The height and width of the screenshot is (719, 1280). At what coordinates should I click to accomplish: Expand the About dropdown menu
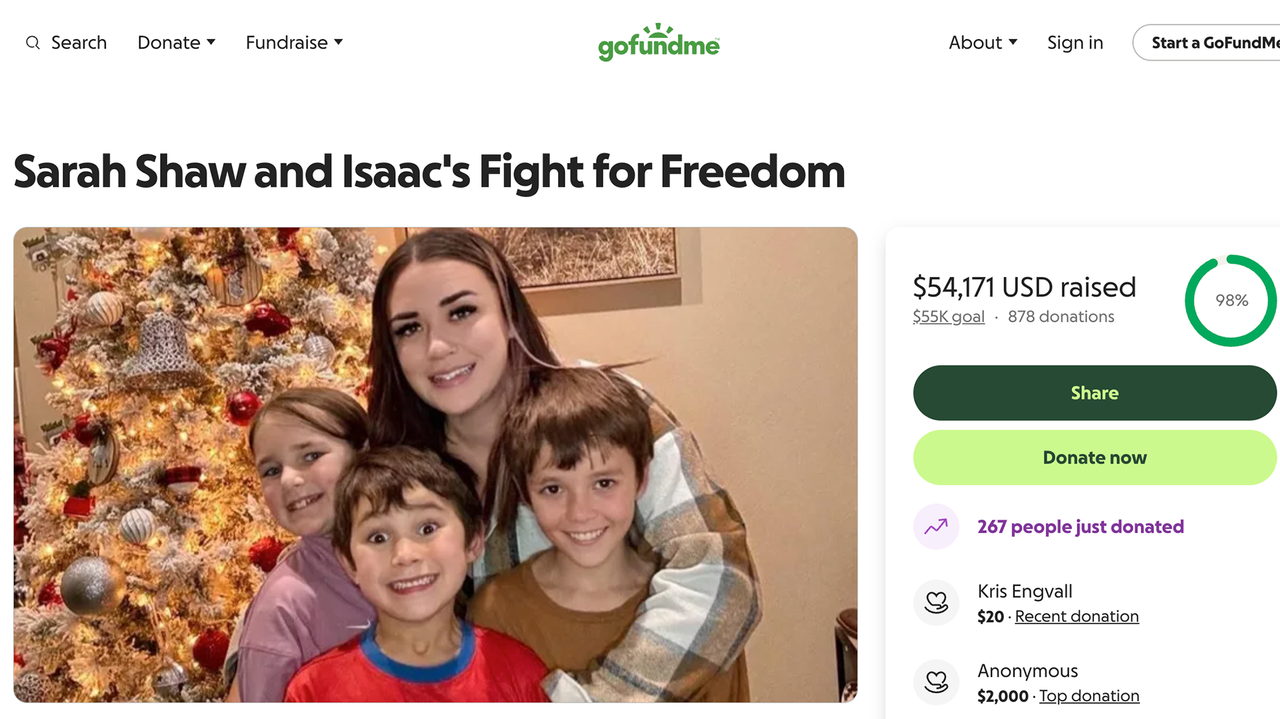coord(983,43)
